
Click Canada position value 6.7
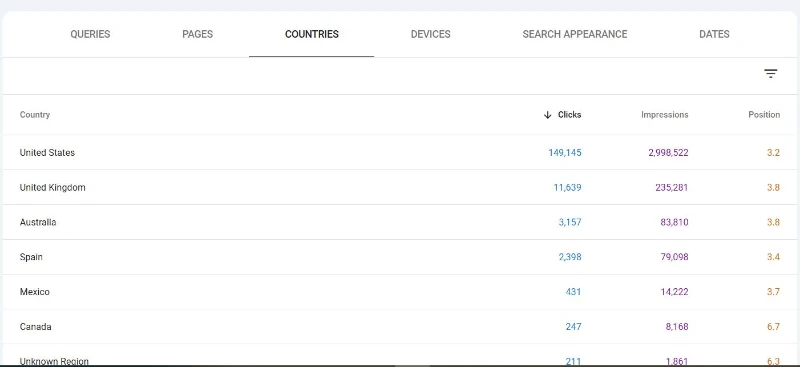773,327
